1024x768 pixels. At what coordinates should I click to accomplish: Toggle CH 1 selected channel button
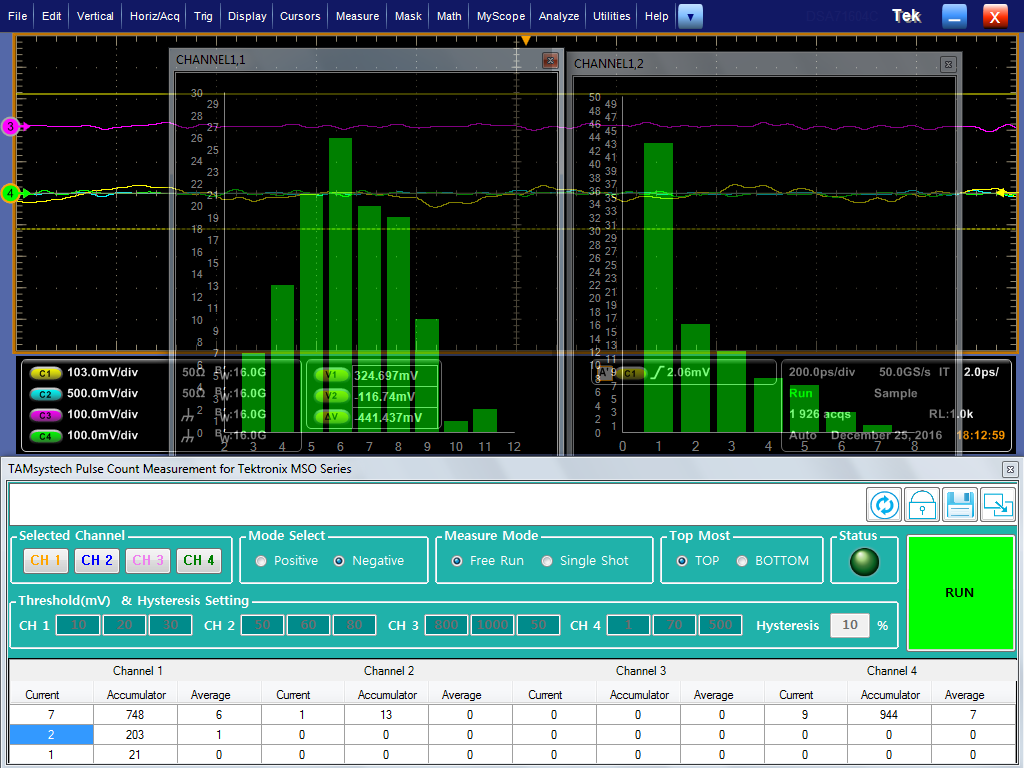click(46, 560)
